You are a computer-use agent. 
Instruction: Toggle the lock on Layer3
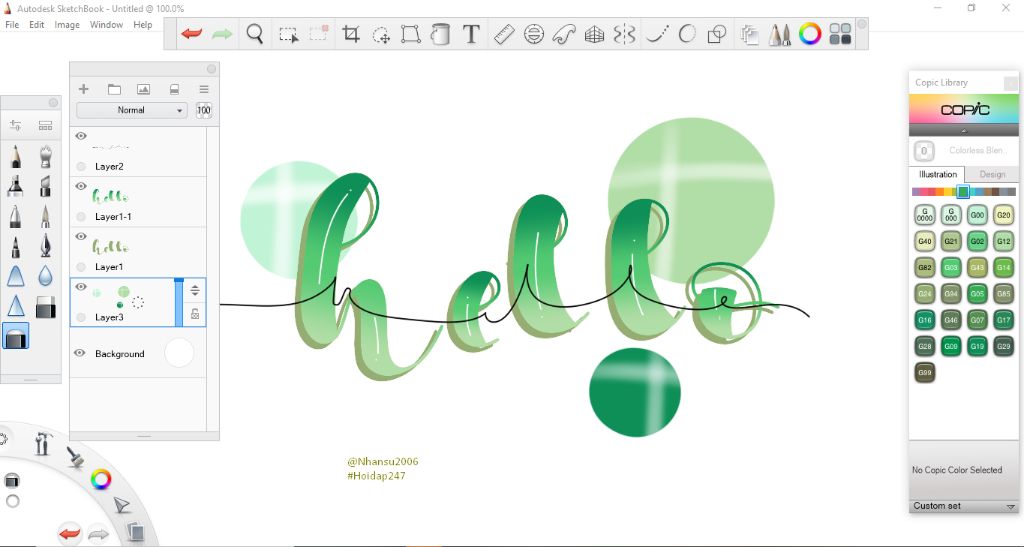pyautogui.click(x=195, y=314)
